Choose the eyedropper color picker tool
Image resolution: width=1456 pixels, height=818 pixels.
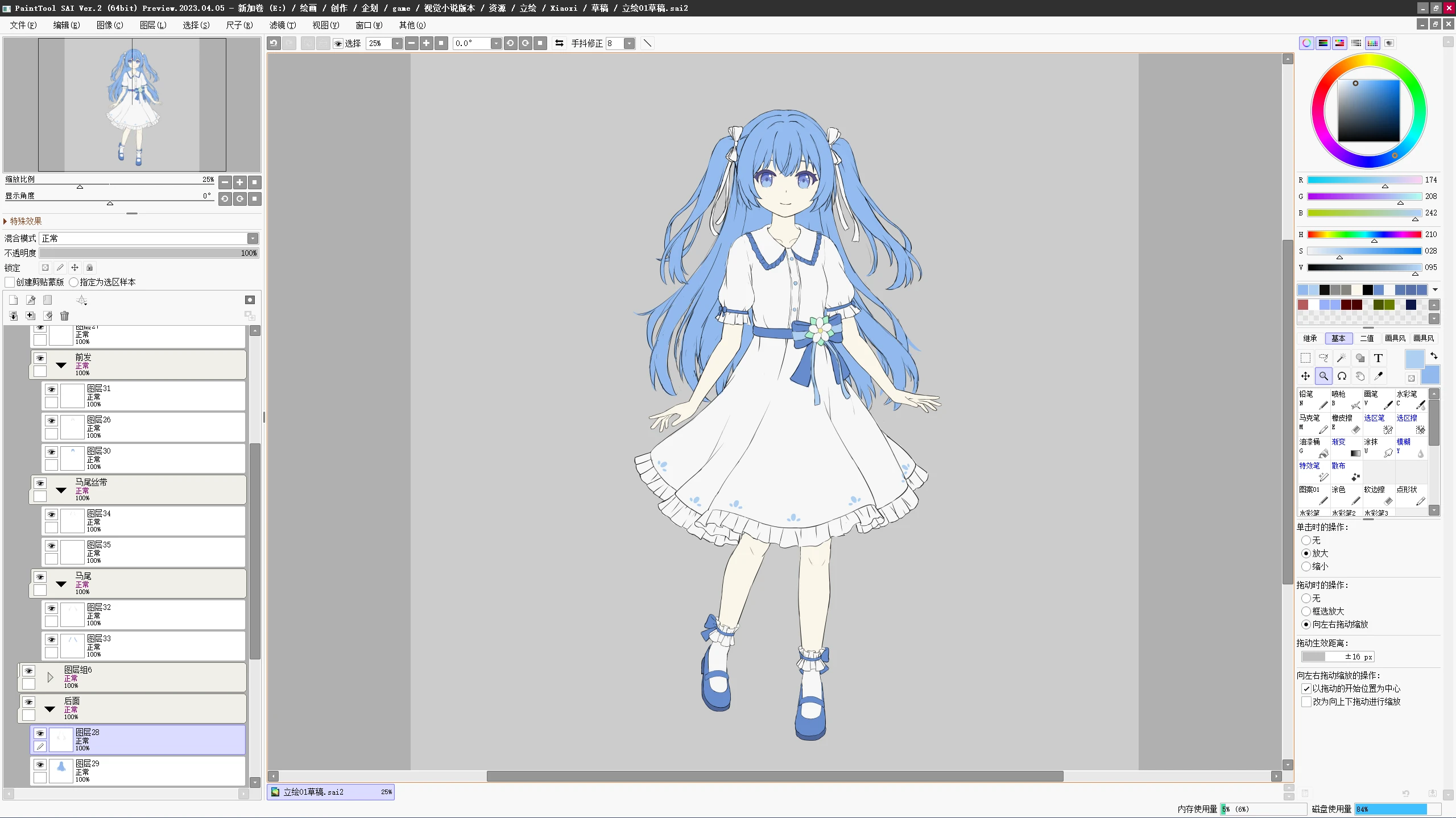pyautogui.click(x=1378, y=376)
